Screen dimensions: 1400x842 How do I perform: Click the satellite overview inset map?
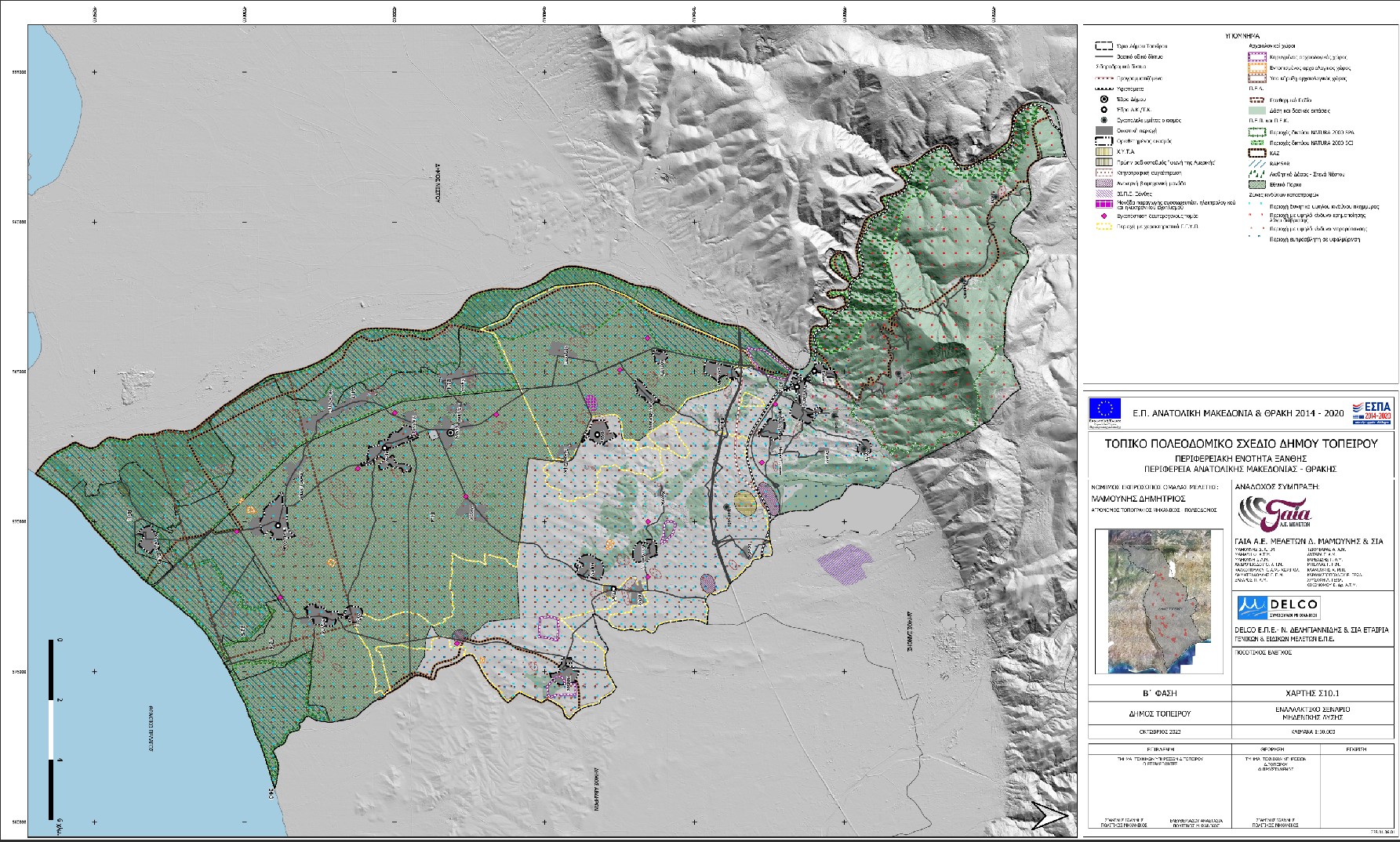(1158, 601)
